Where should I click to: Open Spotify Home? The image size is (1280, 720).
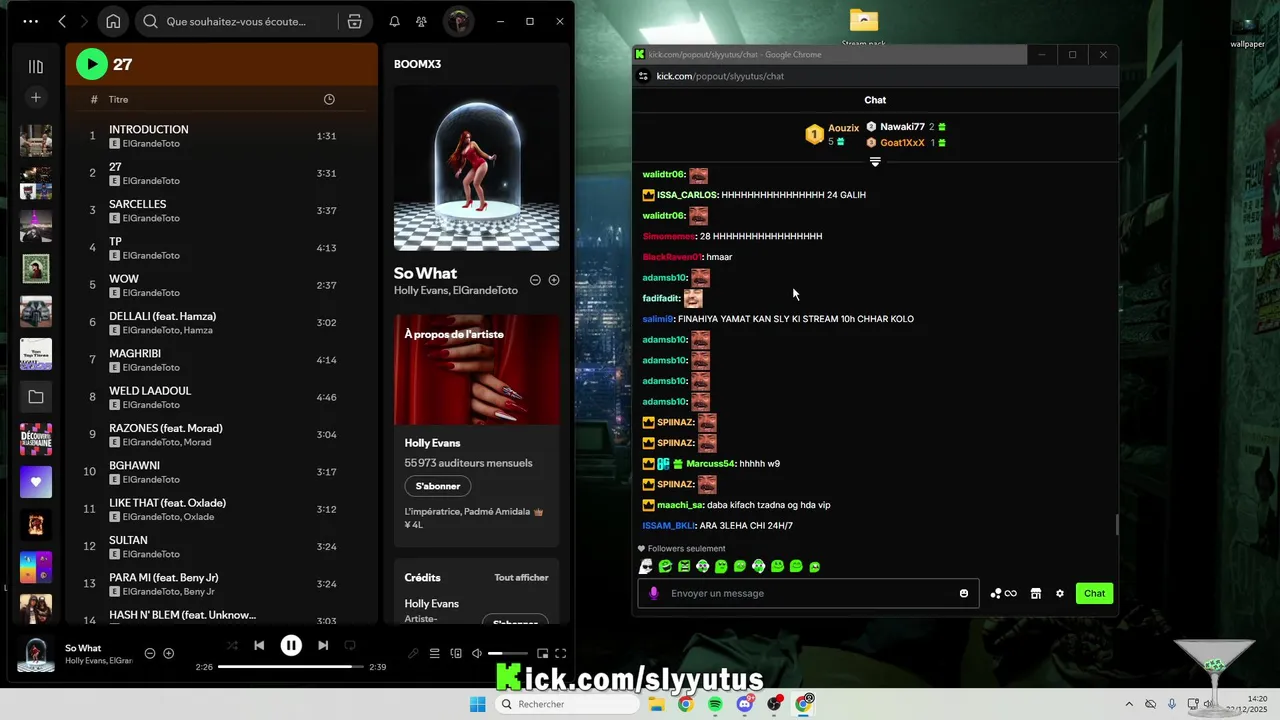(113, 21)
